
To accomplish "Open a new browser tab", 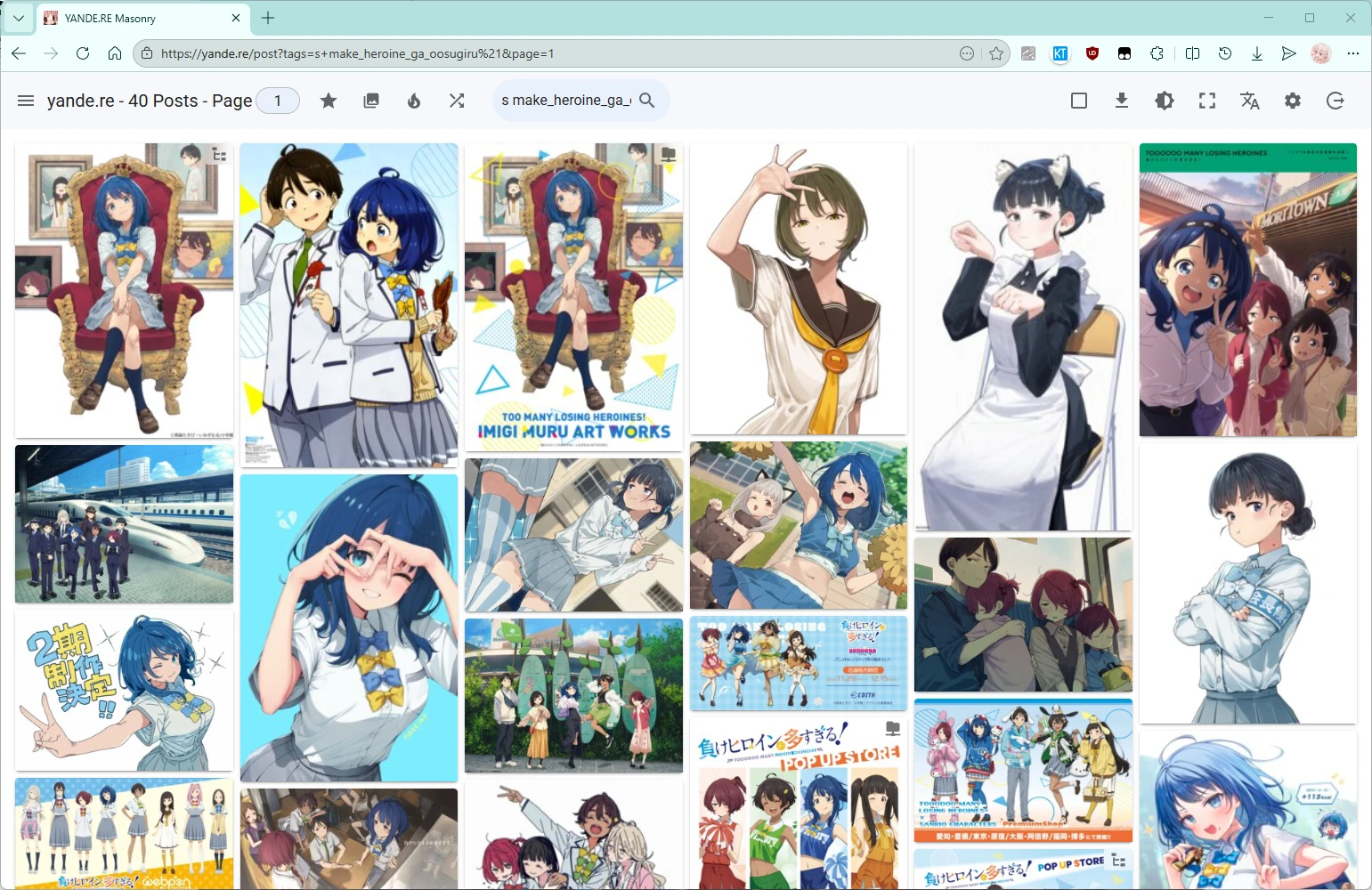I will tap(268, 18).
